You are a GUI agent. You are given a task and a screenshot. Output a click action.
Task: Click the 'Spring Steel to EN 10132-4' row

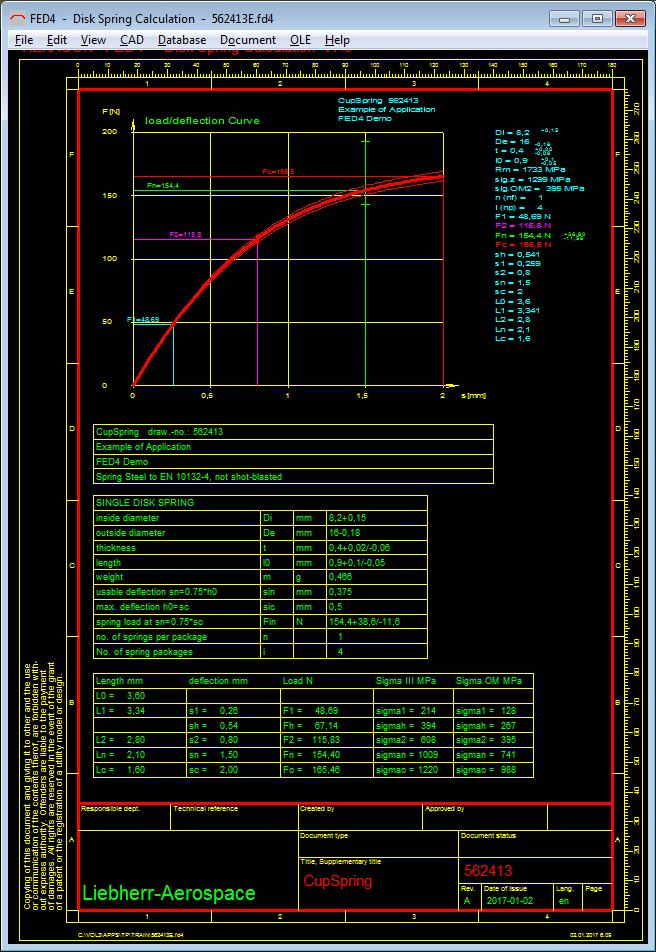(293, 477)
